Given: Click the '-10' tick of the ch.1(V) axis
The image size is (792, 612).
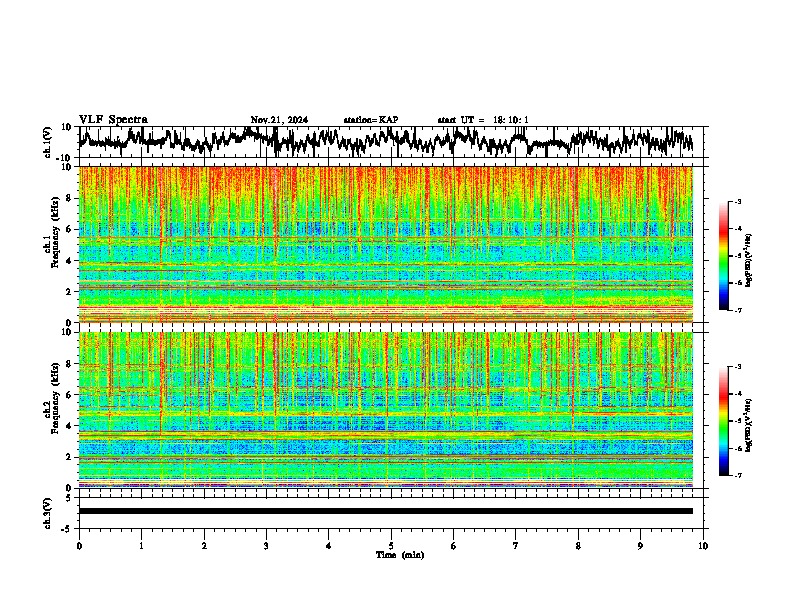Looking at the screenshot, I should point(65,158).
